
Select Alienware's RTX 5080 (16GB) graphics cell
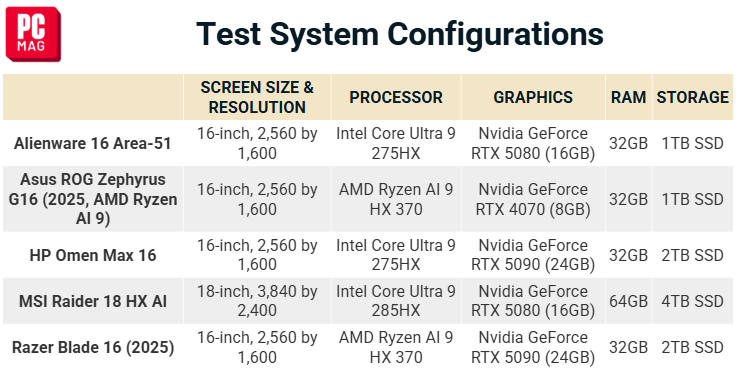(x=533, y=143)
